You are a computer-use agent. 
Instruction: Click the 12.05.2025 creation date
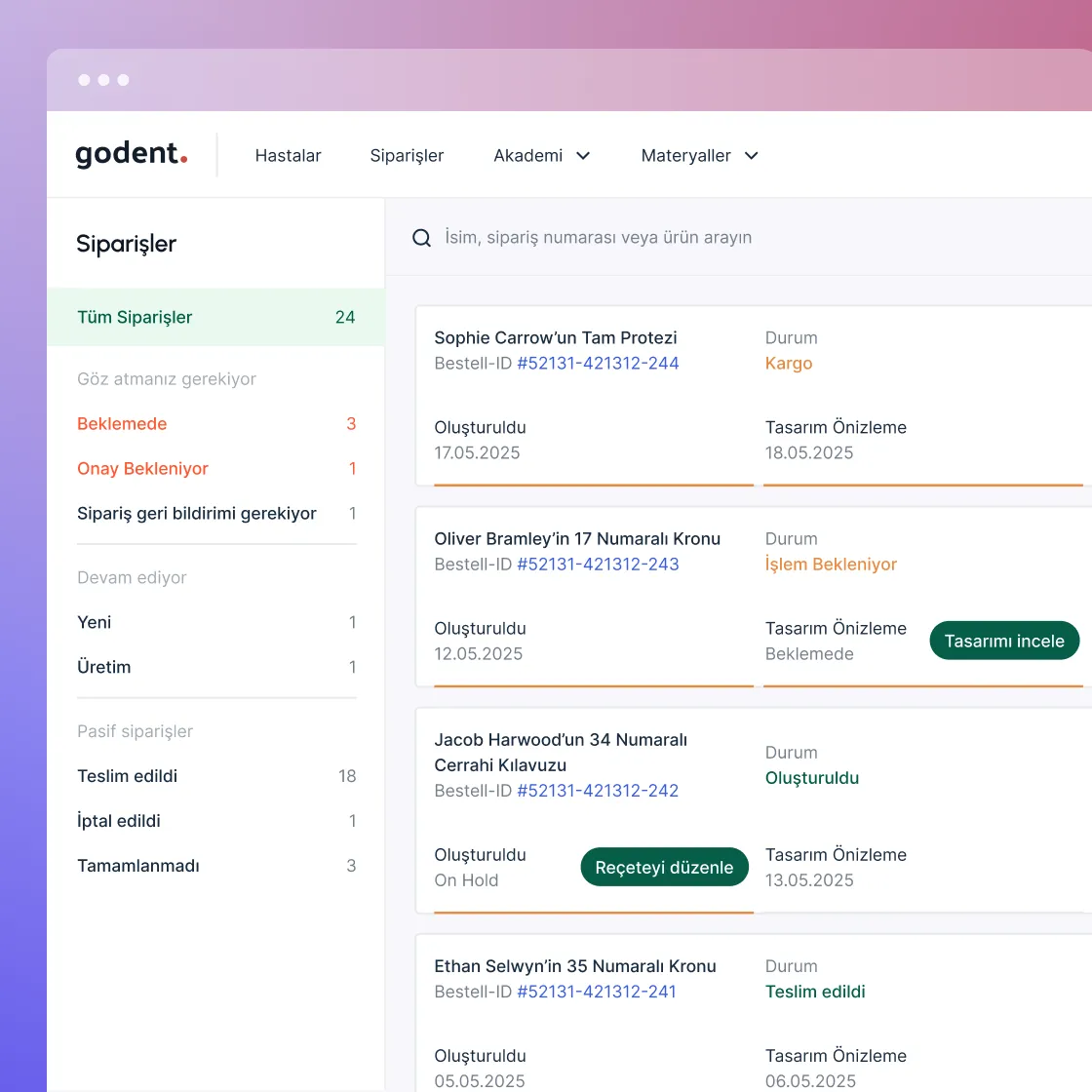coord(479,654)
